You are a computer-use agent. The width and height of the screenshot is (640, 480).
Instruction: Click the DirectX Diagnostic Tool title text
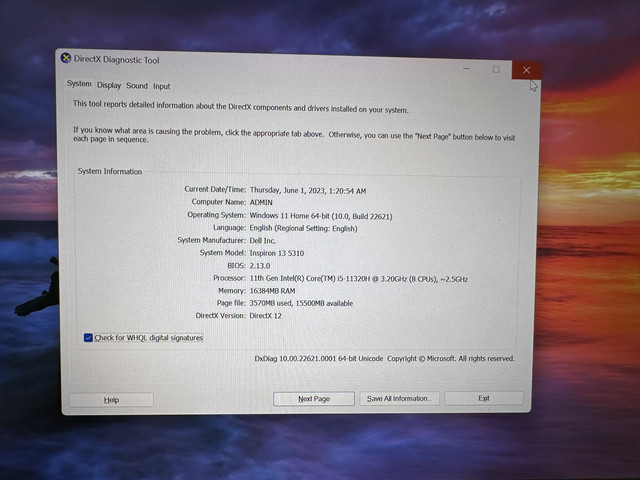pos(116,60)
